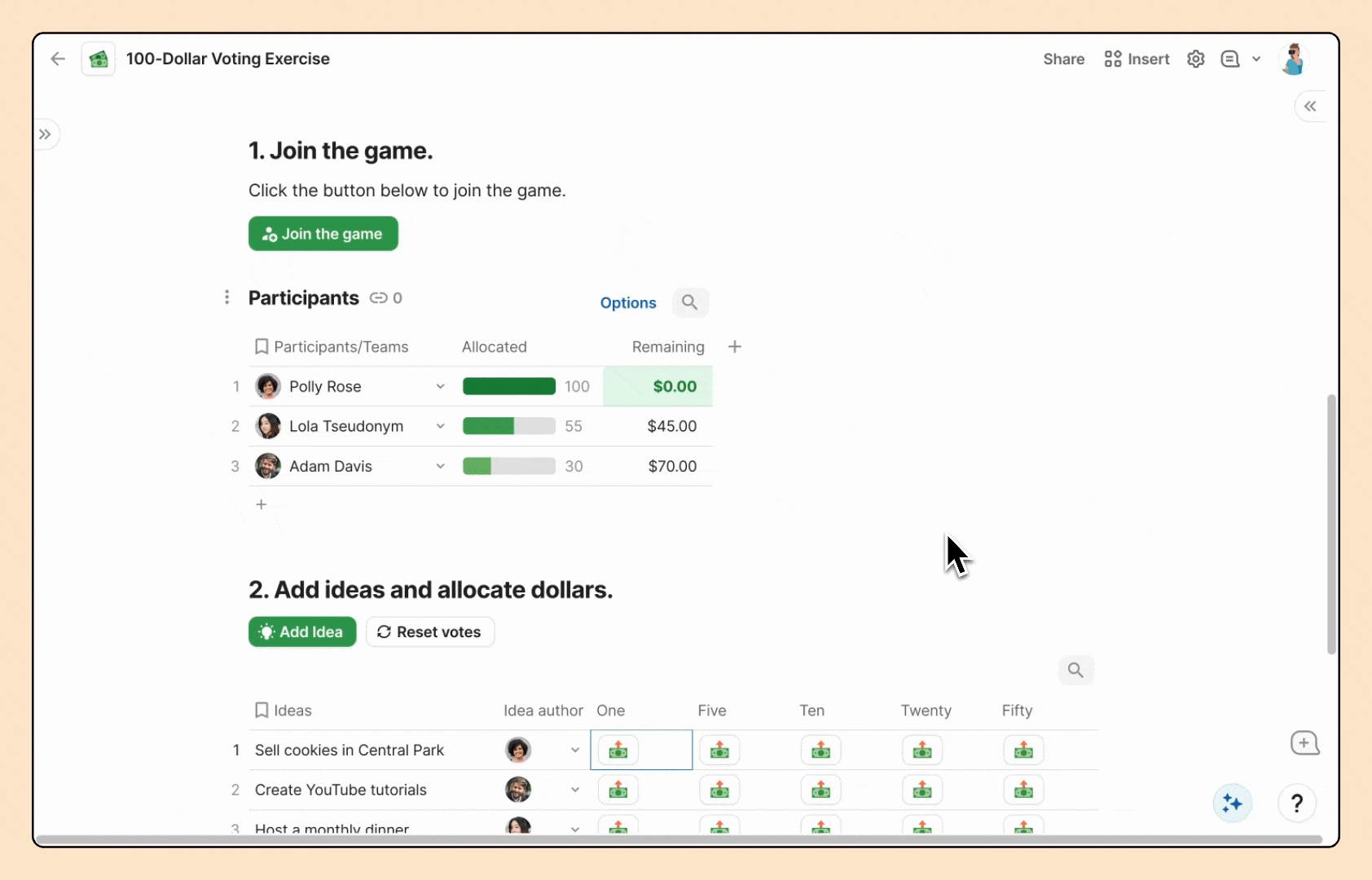Search the ideas table

click(1075, 670)
